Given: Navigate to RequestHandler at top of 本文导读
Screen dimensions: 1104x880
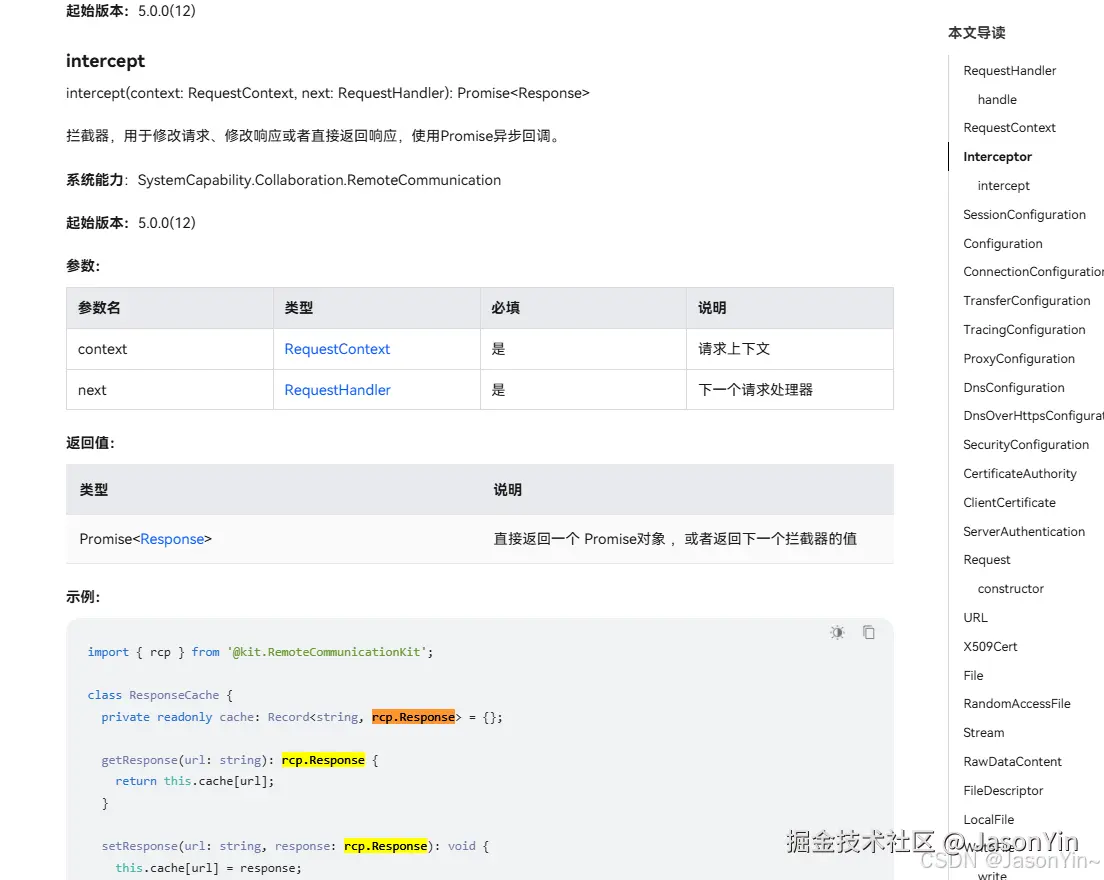Looking at the screenshot, I should (1010, 70).
